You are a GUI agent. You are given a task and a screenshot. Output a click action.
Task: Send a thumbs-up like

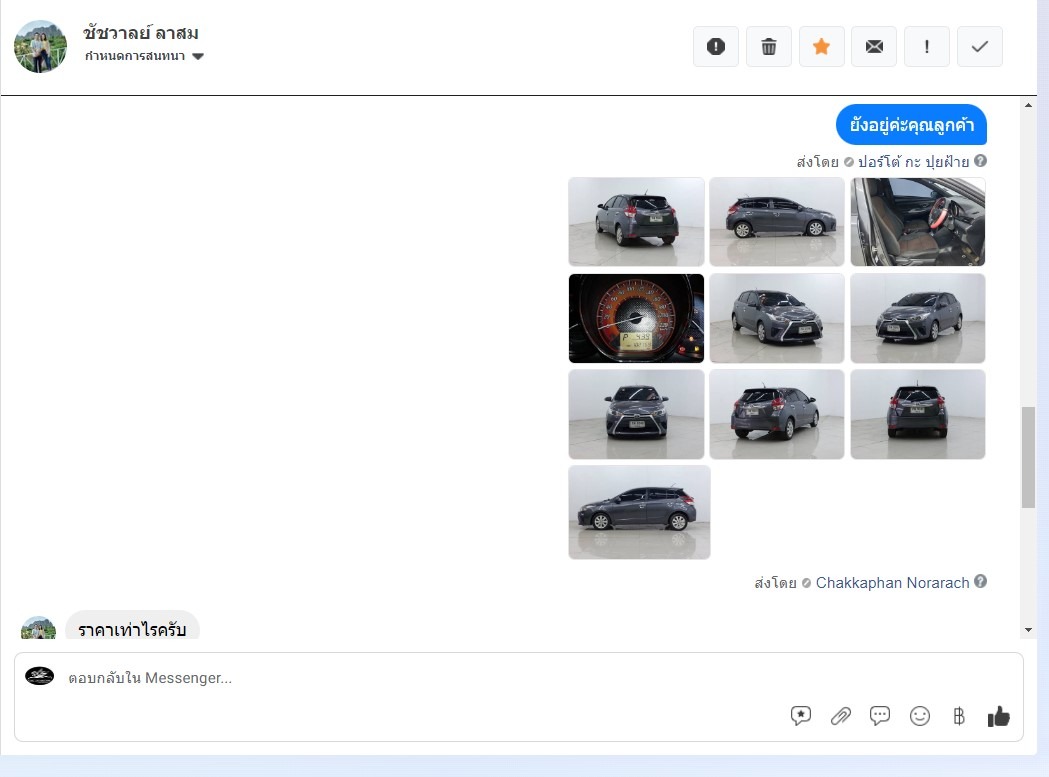(x=998, y=717)
